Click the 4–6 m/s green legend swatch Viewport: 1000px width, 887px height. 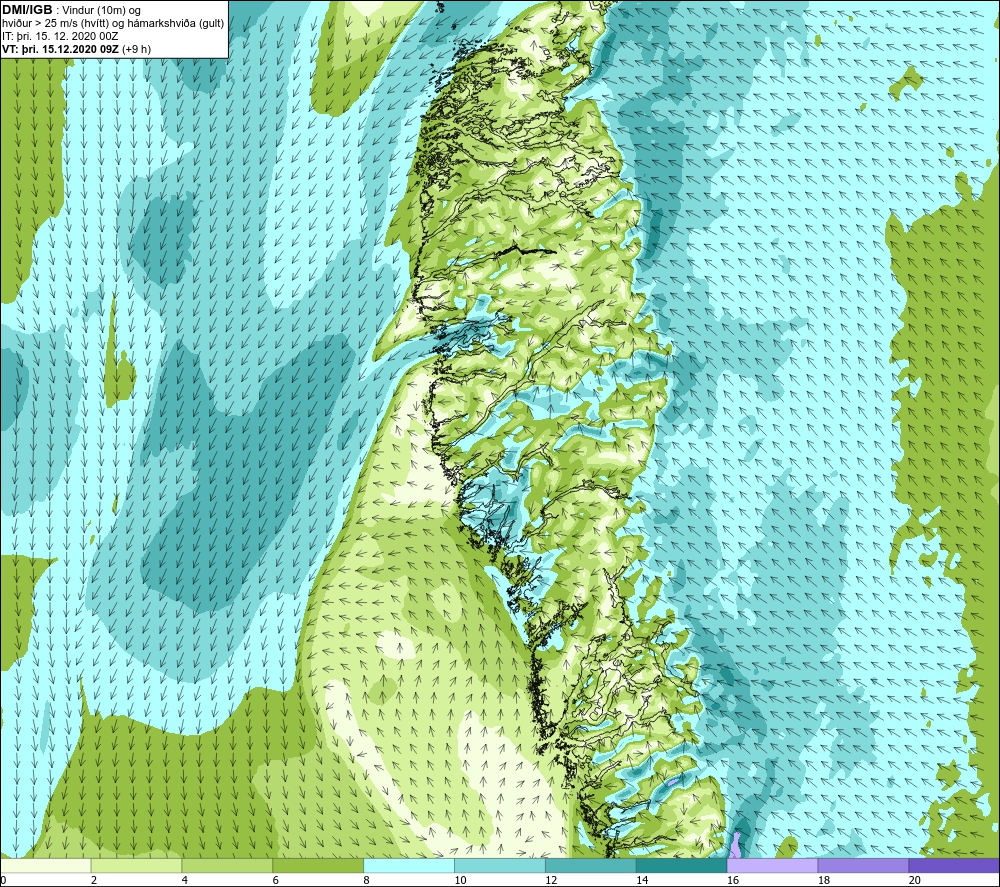pyautogui.click(x=227, y=865)
